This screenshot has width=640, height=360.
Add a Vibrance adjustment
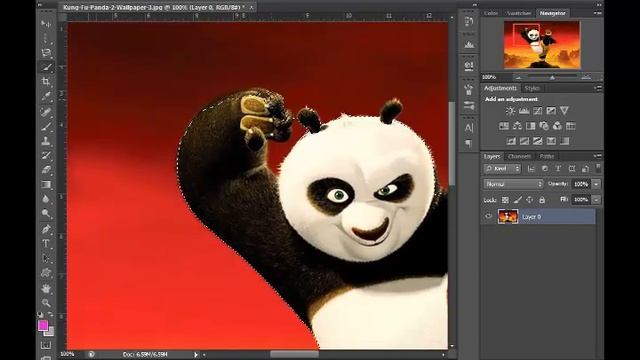coord(564,111)
